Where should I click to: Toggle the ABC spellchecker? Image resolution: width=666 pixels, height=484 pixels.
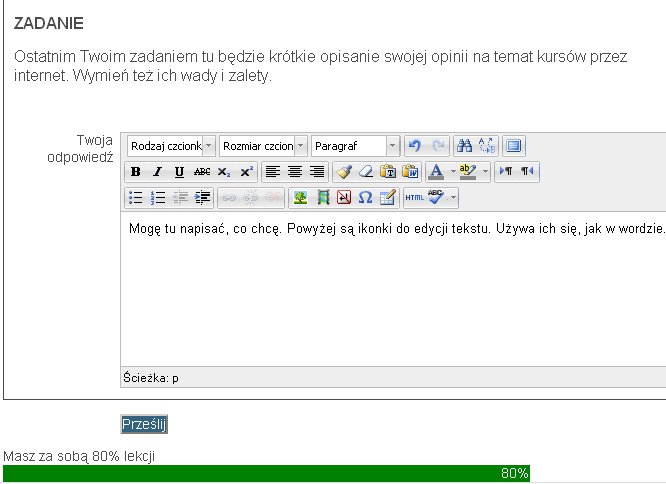pos(436,197)
